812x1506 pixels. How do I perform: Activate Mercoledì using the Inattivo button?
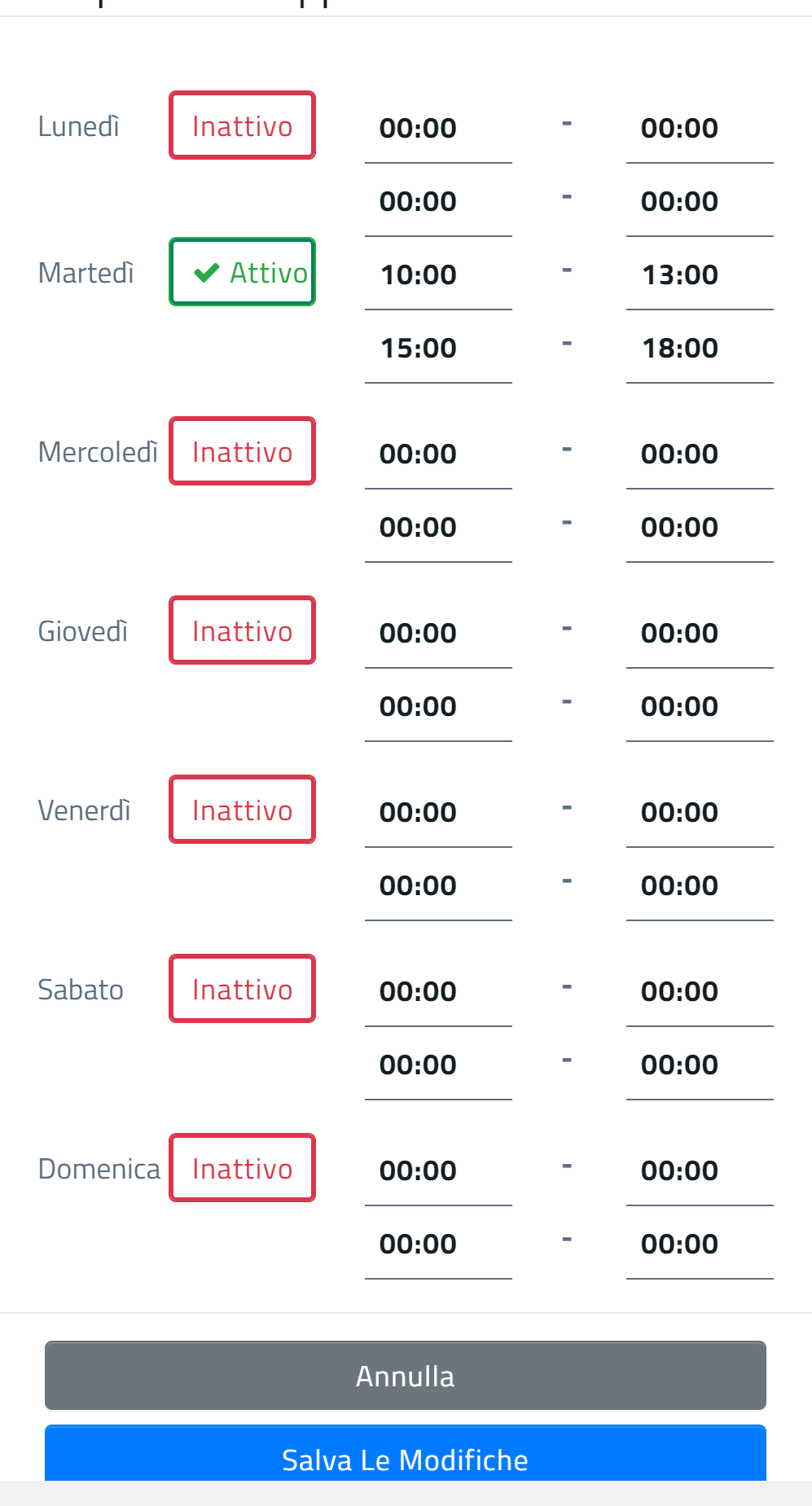point(242,451)
